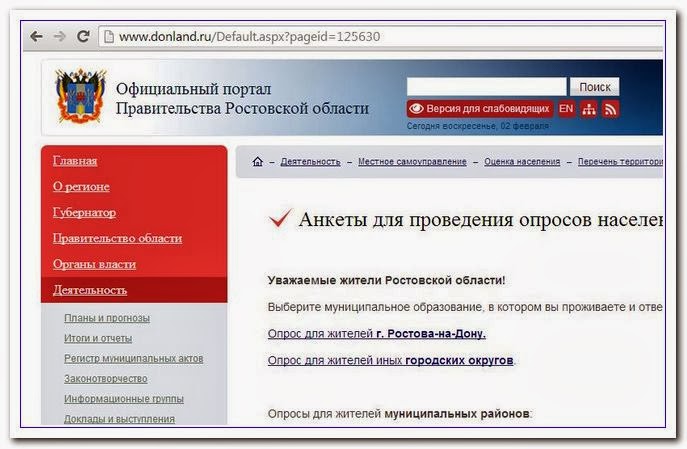Click the Анкеты для проведения опросов heading
Screen dimensions: 687x449
(x=481, y=219)
